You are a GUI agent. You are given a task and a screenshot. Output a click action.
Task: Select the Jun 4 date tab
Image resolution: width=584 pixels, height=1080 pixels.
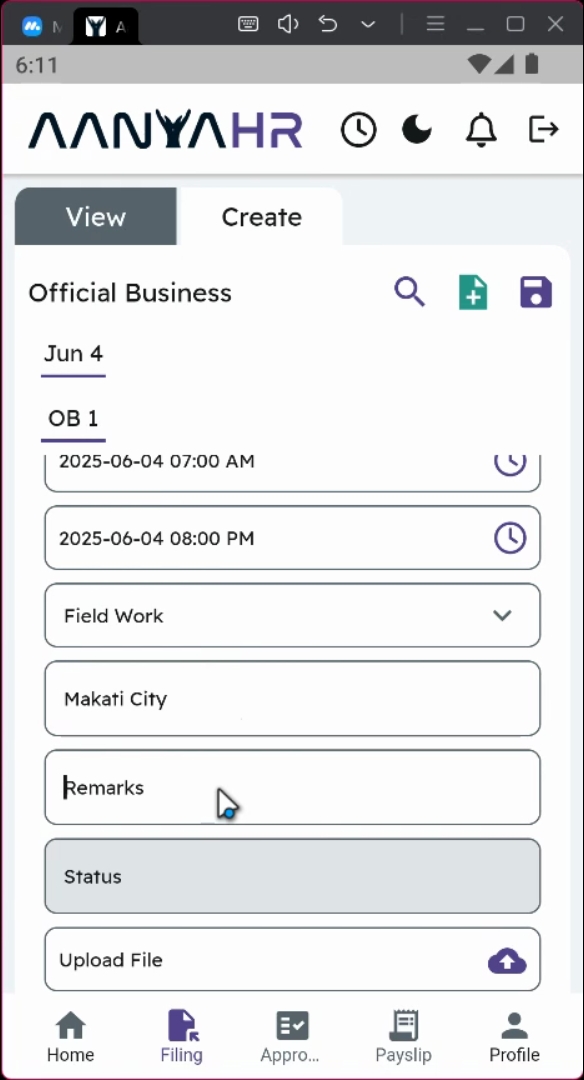(73, 355)
